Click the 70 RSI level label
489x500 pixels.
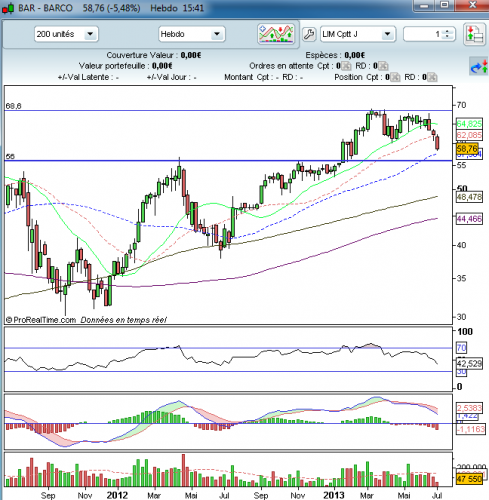tap(461, 348)
